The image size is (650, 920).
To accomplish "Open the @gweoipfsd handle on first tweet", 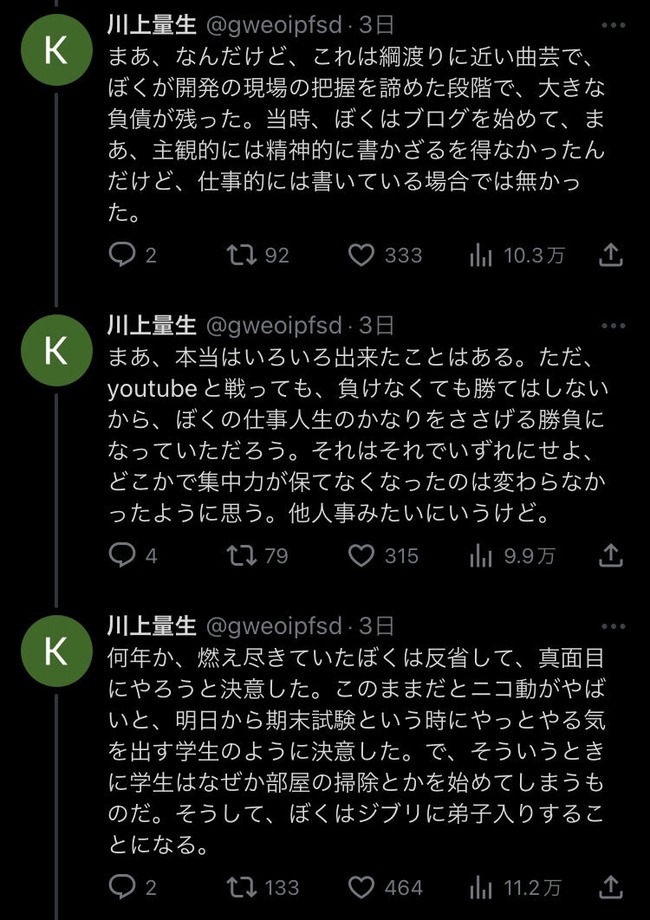I will (x=273, y=26).
